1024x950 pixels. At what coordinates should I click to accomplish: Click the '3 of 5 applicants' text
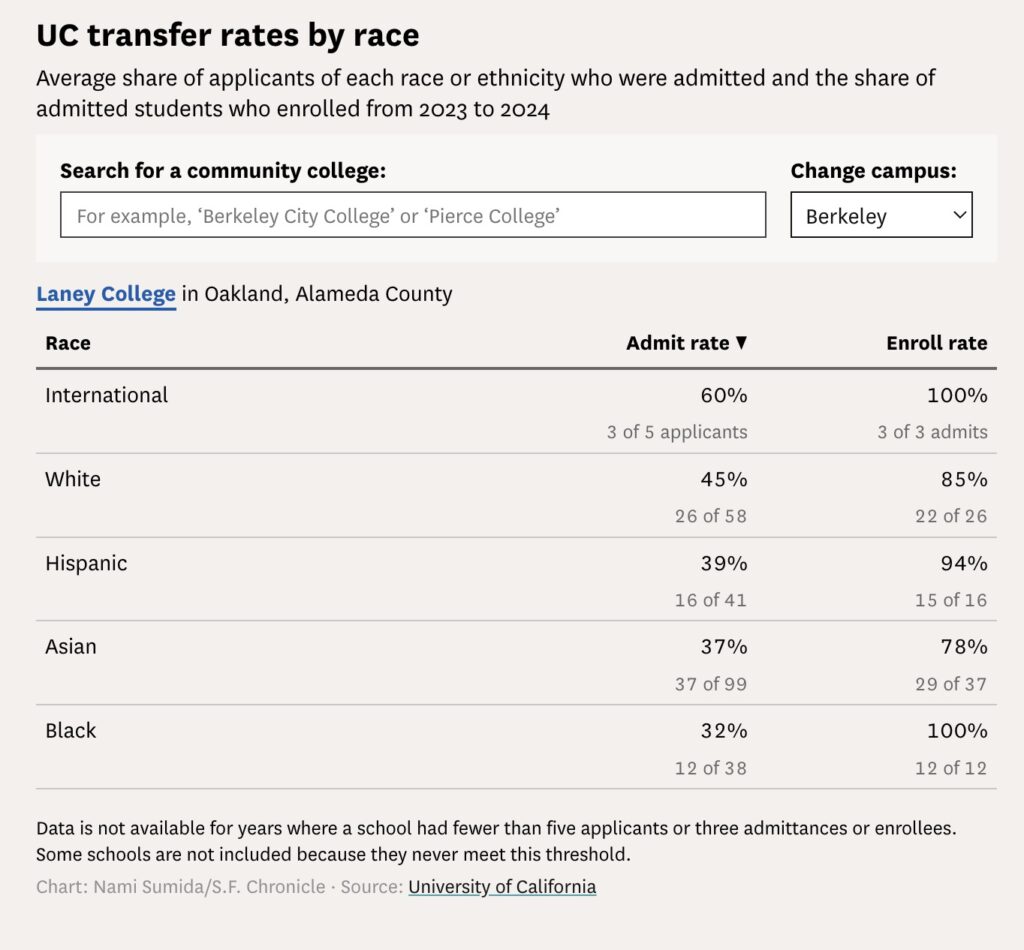coord(677,432)
